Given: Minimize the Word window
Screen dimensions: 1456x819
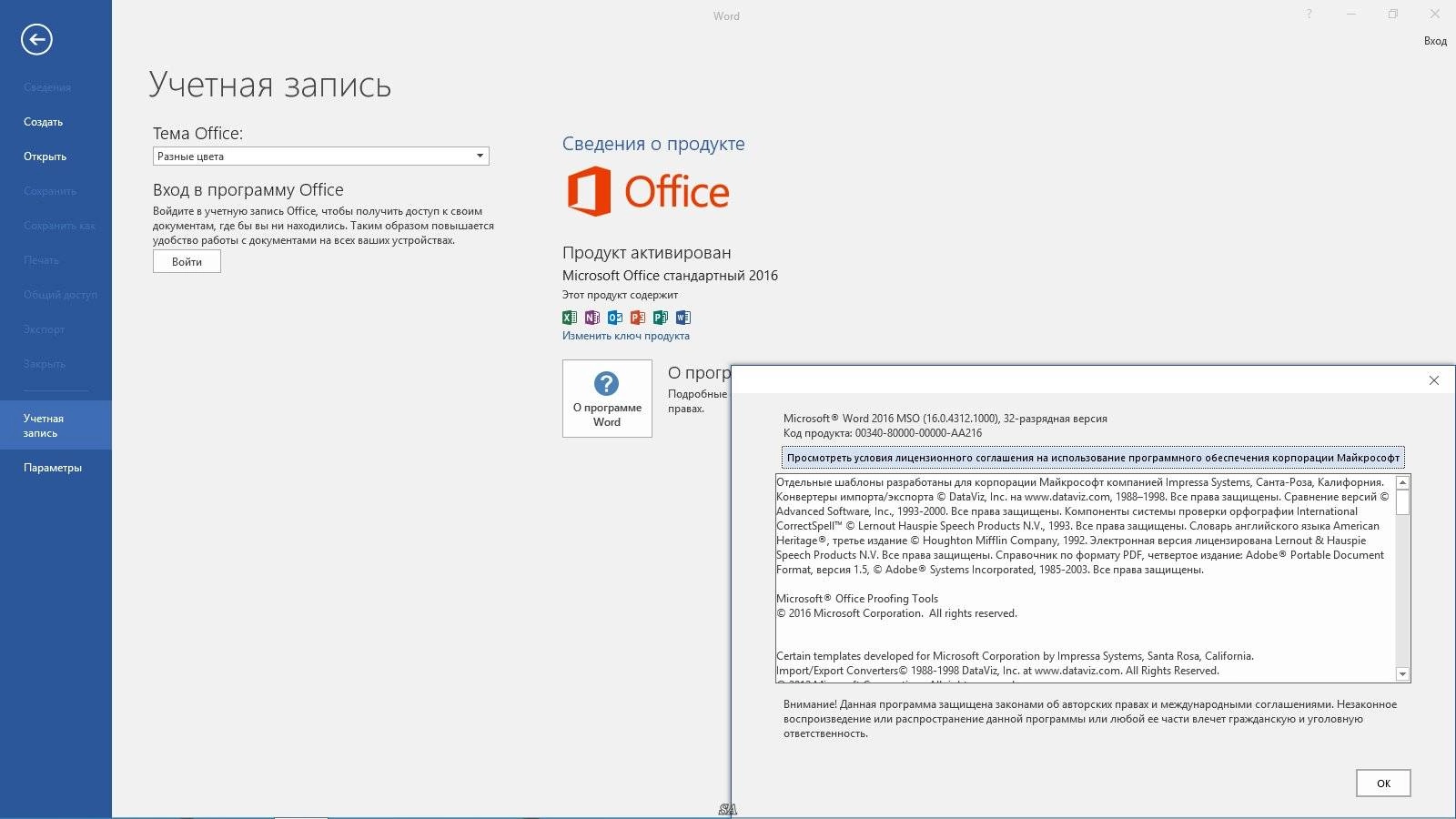Looking at the screenshot, I should (x=1351, y=14).
